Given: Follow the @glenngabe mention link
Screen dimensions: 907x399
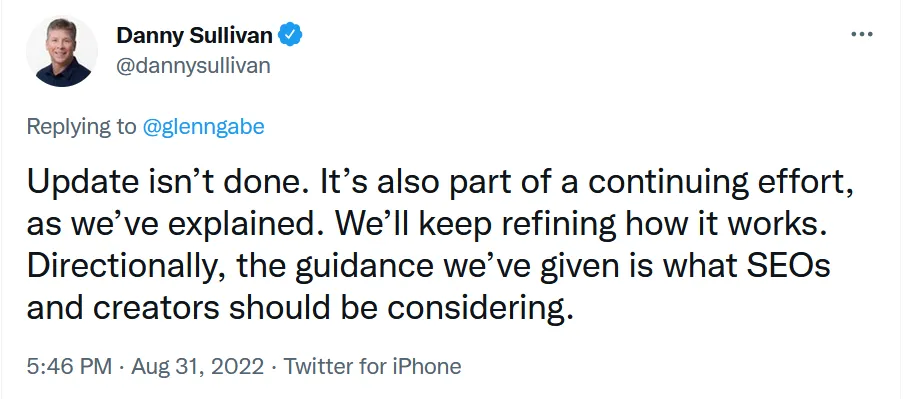Looking at the screenshot, I should pyautogui.click(x=203, y=127).
